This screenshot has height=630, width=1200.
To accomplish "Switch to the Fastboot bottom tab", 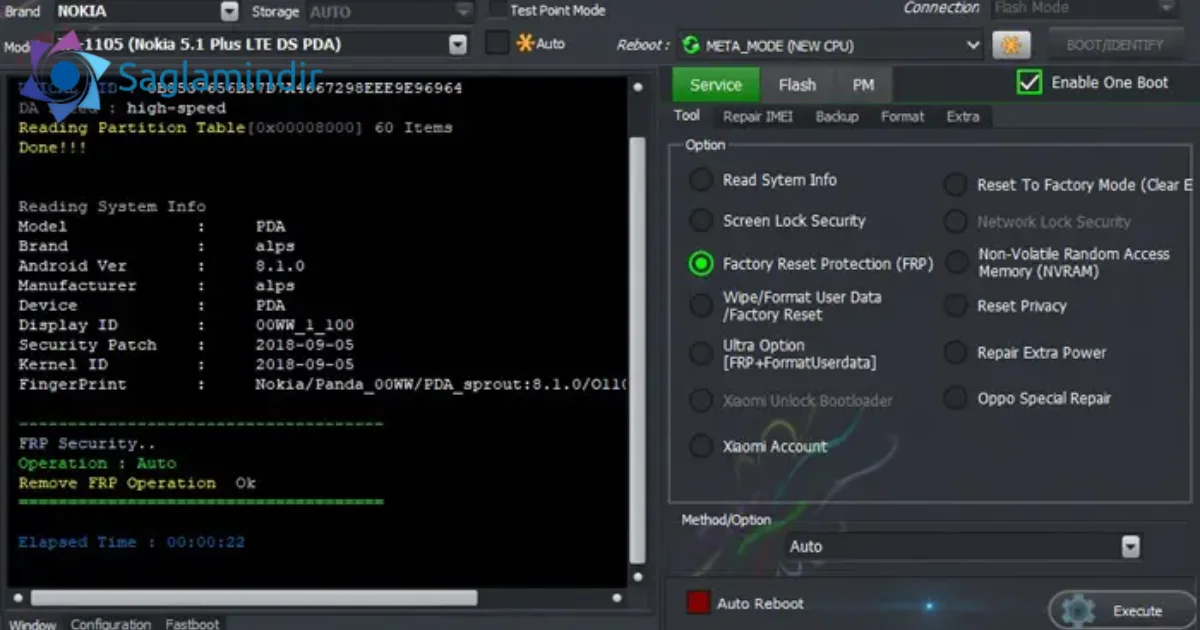I will coord(192,623).
